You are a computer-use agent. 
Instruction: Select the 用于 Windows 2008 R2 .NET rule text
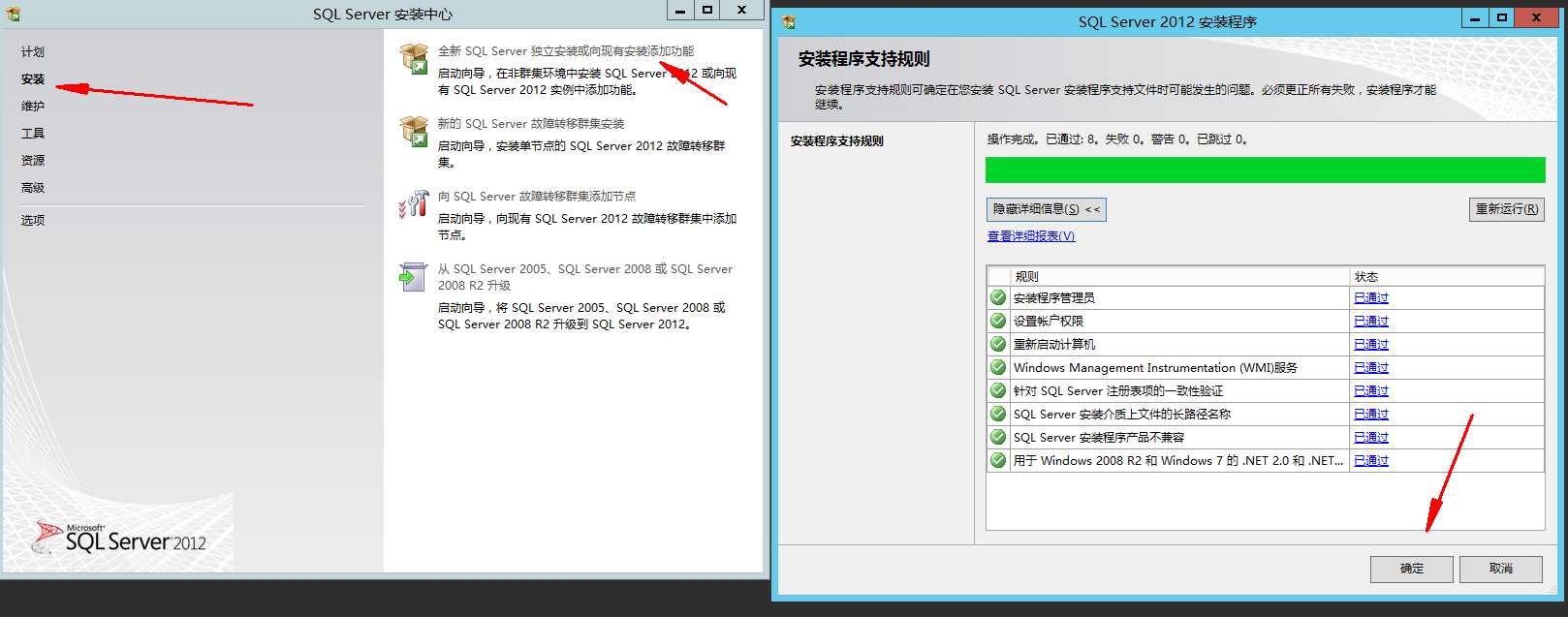coord(1178,461)
